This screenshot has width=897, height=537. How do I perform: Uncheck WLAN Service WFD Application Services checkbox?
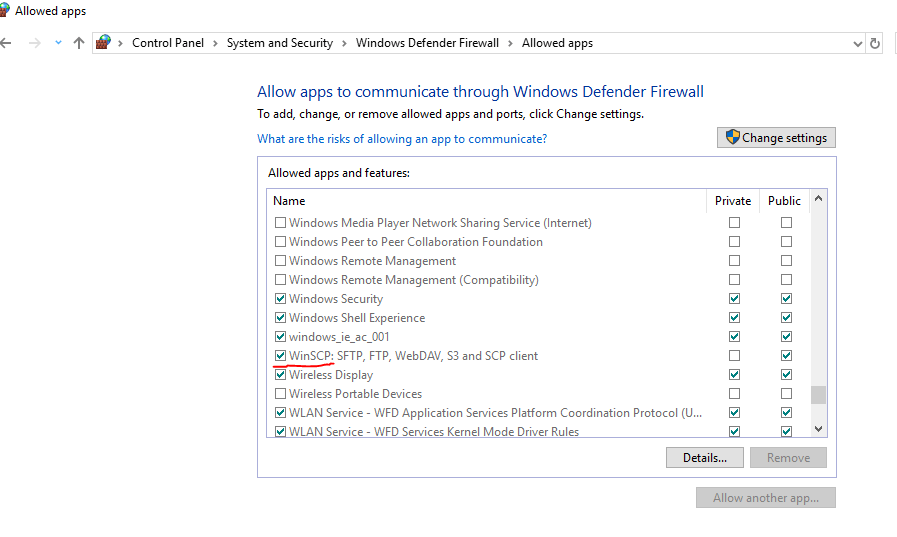(280, 412)
